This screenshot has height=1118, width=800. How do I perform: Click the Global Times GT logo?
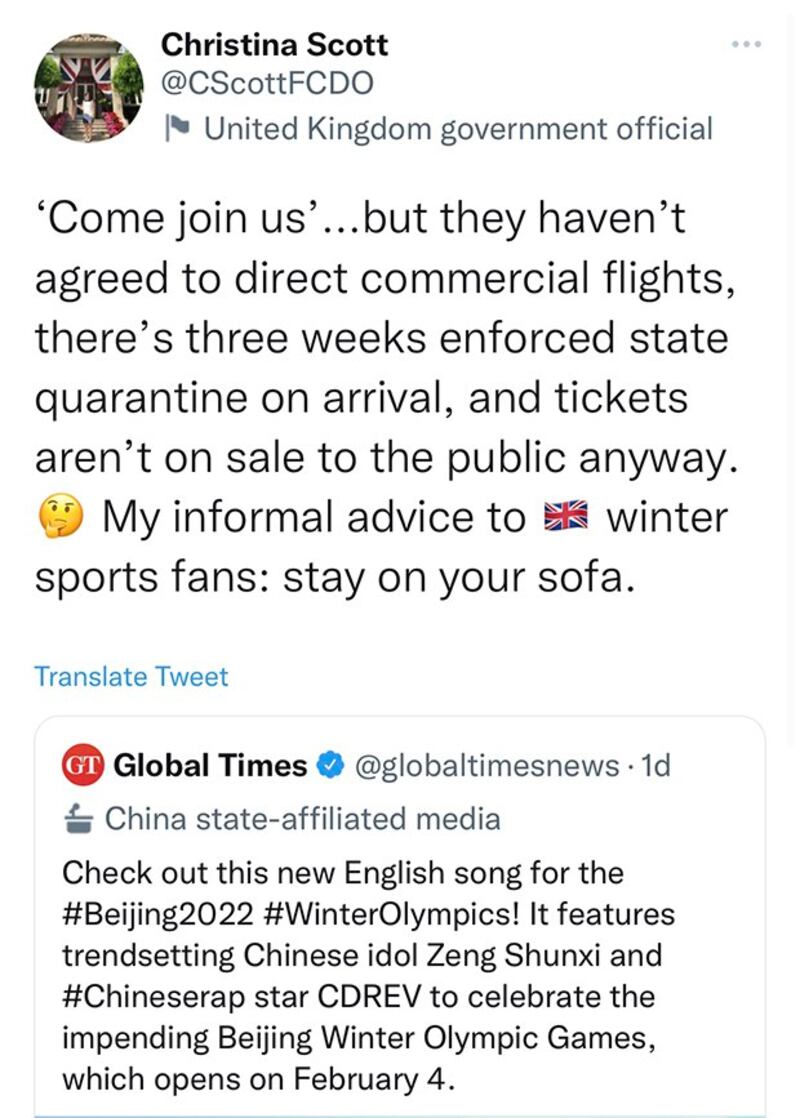83,765
